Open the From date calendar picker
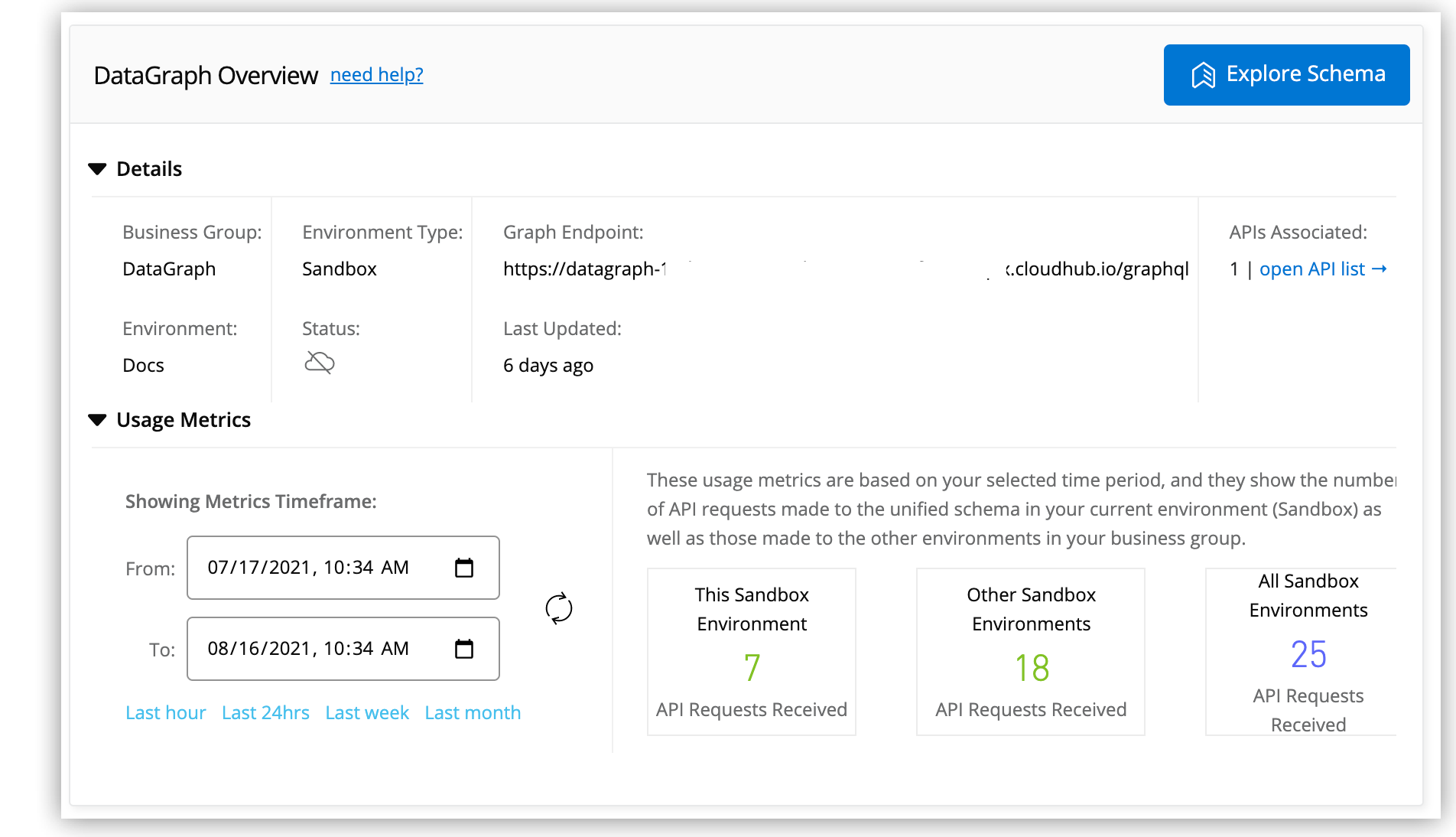The height and width of the screenshot is (837, 1456). tap(465, 567)
